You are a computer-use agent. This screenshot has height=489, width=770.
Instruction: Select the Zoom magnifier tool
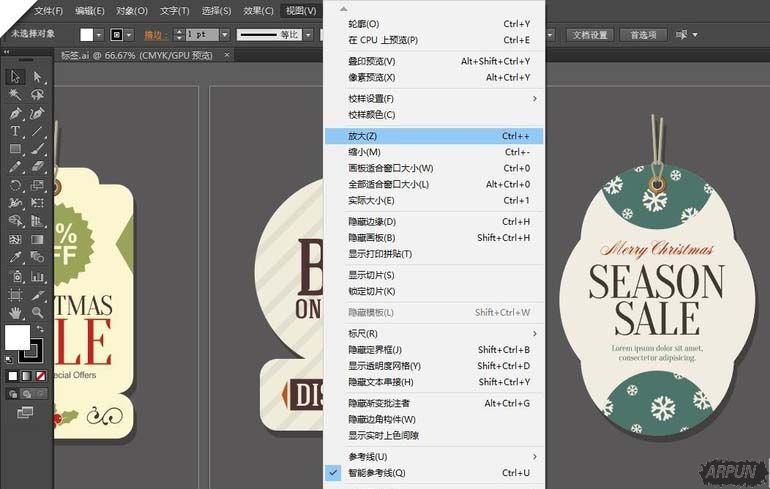coord(37,312)
